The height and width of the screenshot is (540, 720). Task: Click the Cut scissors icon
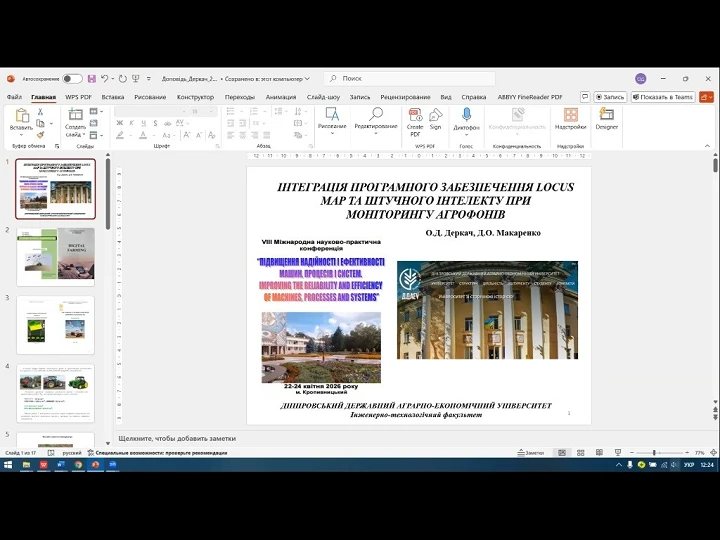pos(40,112)
